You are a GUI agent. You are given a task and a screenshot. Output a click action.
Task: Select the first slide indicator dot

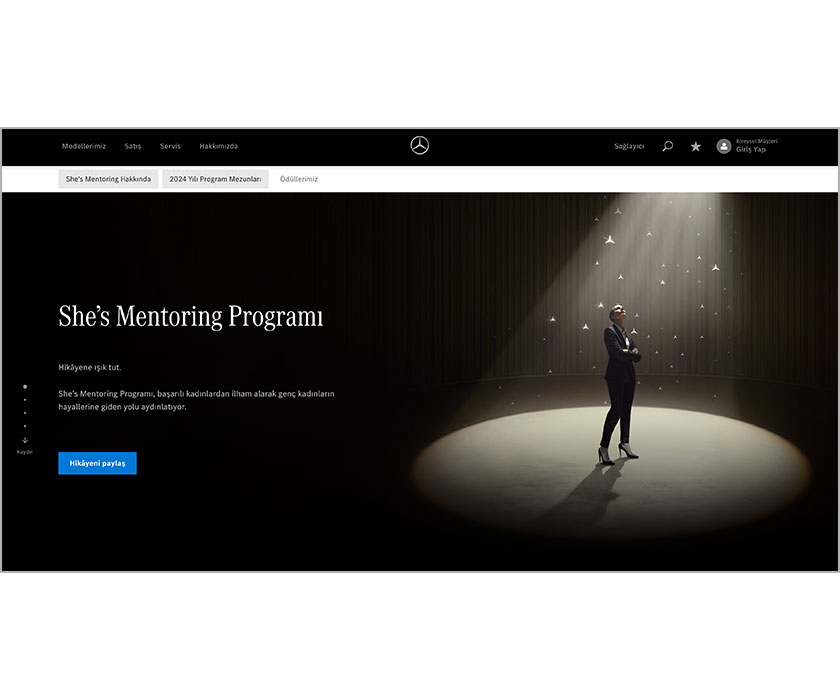click(x=25, y=386)
